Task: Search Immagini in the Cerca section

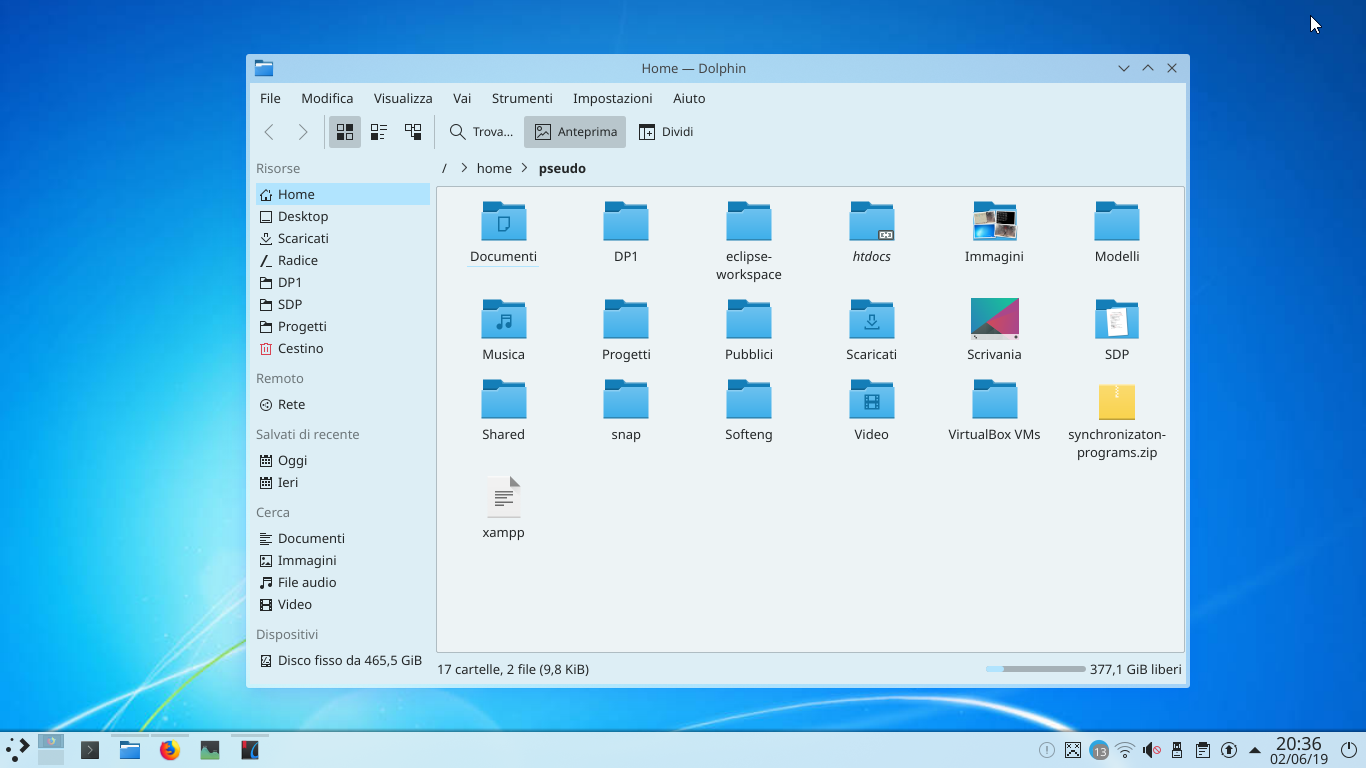Action: pos(343,560)
